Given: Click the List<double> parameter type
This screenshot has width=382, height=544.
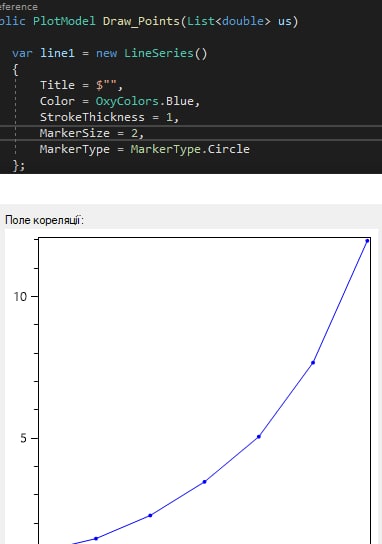Looking at the screenshot, I should click(x=228, y=21).
